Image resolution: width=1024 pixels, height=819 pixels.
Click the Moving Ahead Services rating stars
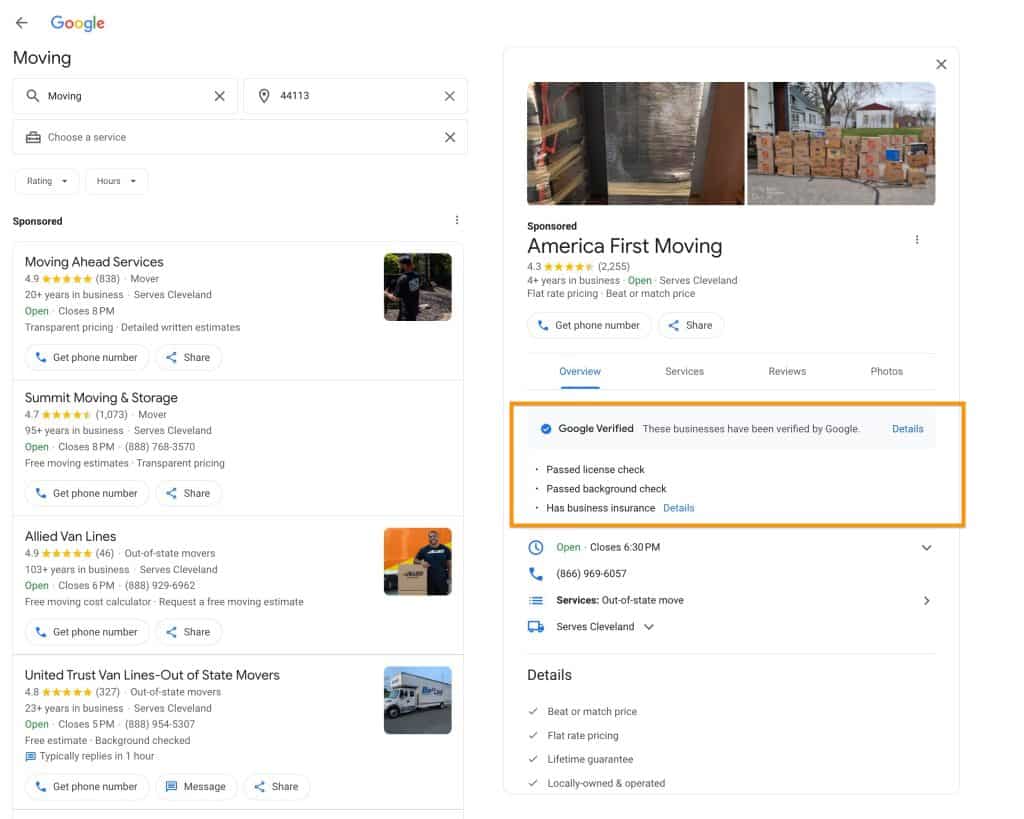pos(67,279)
